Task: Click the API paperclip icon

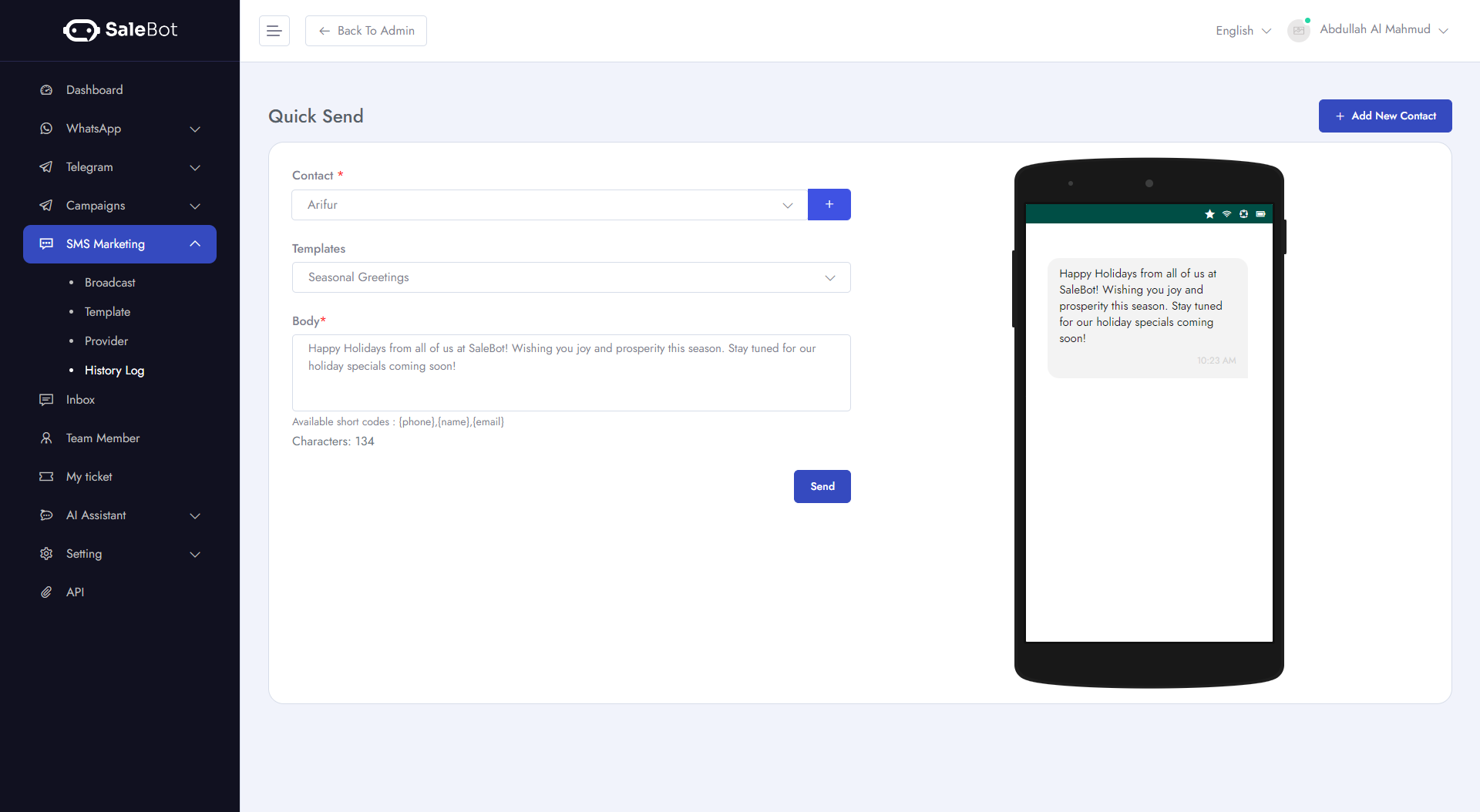Action: [46, 592]
